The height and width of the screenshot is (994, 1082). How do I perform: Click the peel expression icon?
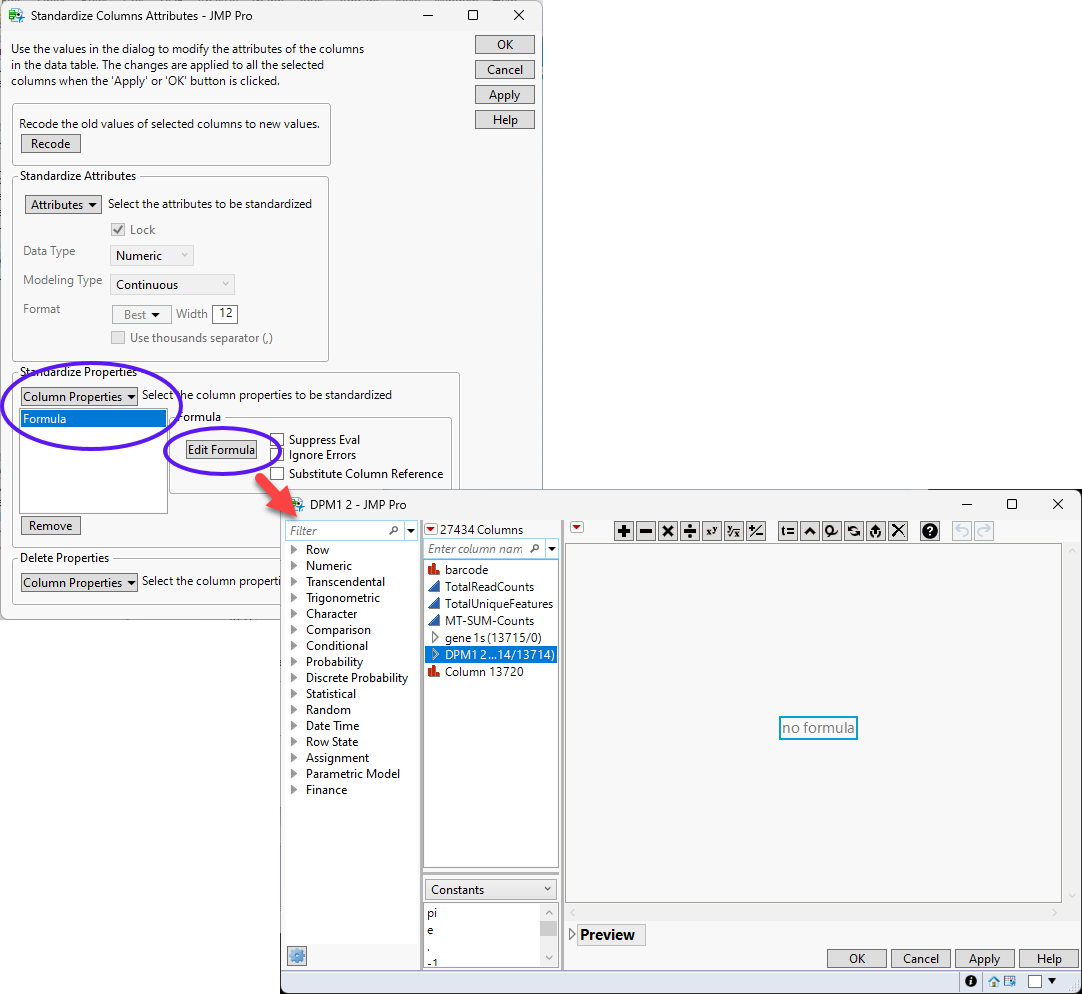[832, 531]
